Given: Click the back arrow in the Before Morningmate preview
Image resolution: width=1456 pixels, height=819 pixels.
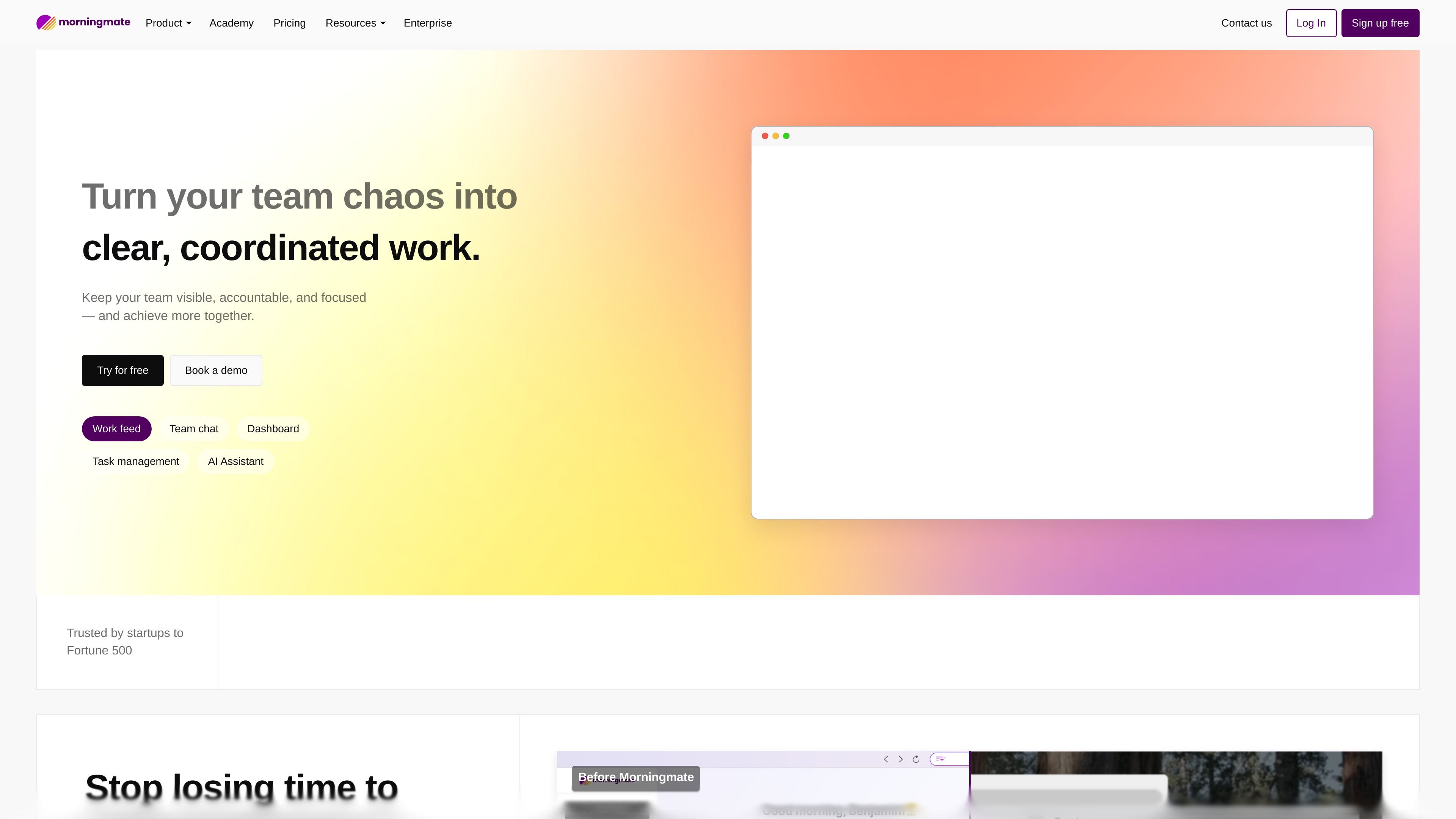Looking at the screenshot, I should [x=886, y=759].
